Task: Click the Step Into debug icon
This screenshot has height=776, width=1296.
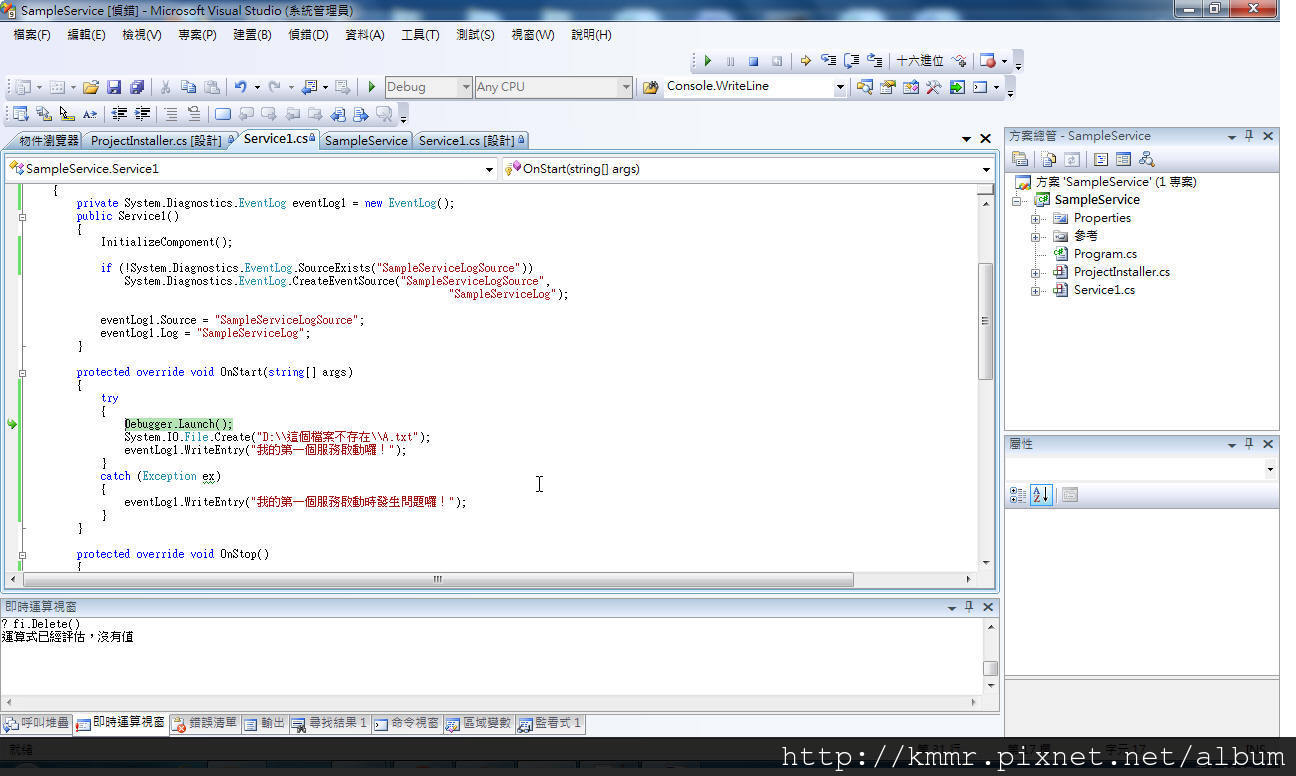Action: (x=829, y=60)
